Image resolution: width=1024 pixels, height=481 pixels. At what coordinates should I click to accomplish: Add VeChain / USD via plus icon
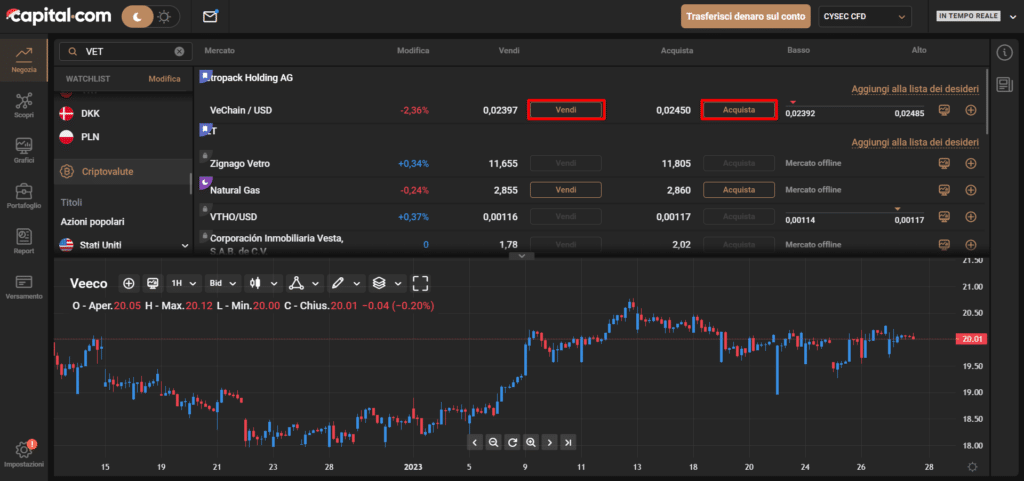point(970,110)
